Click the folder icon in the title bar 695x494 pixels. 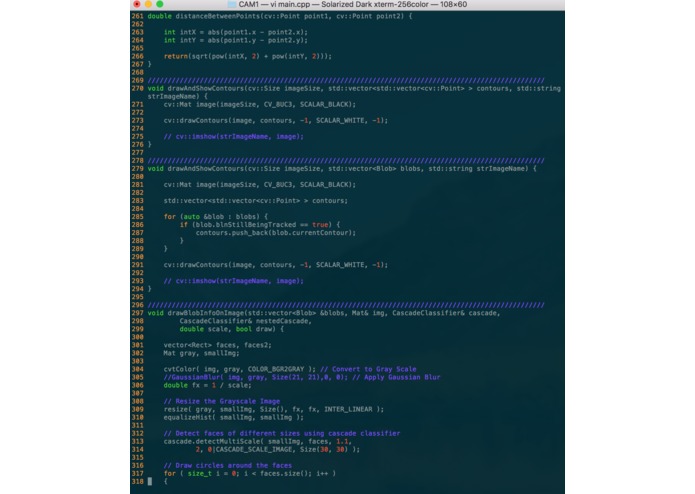[x=232, y=4]
